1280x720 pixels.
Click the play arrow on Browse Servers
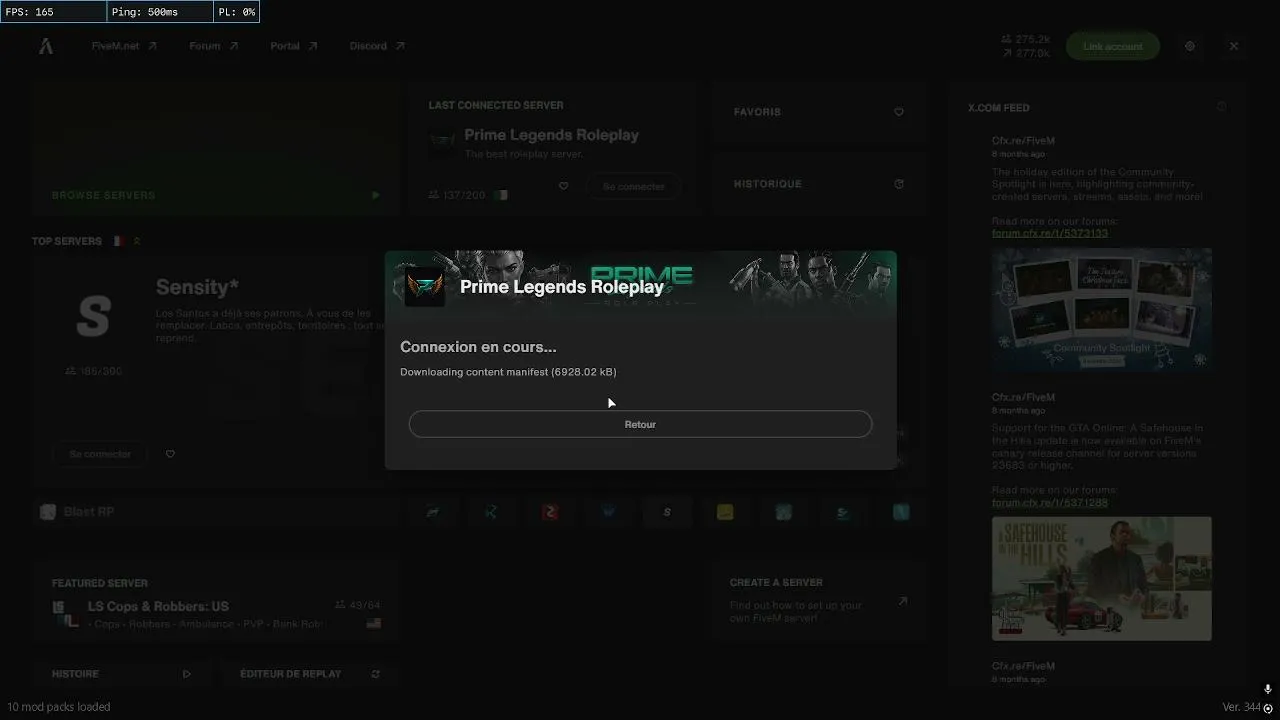[375, 195]
